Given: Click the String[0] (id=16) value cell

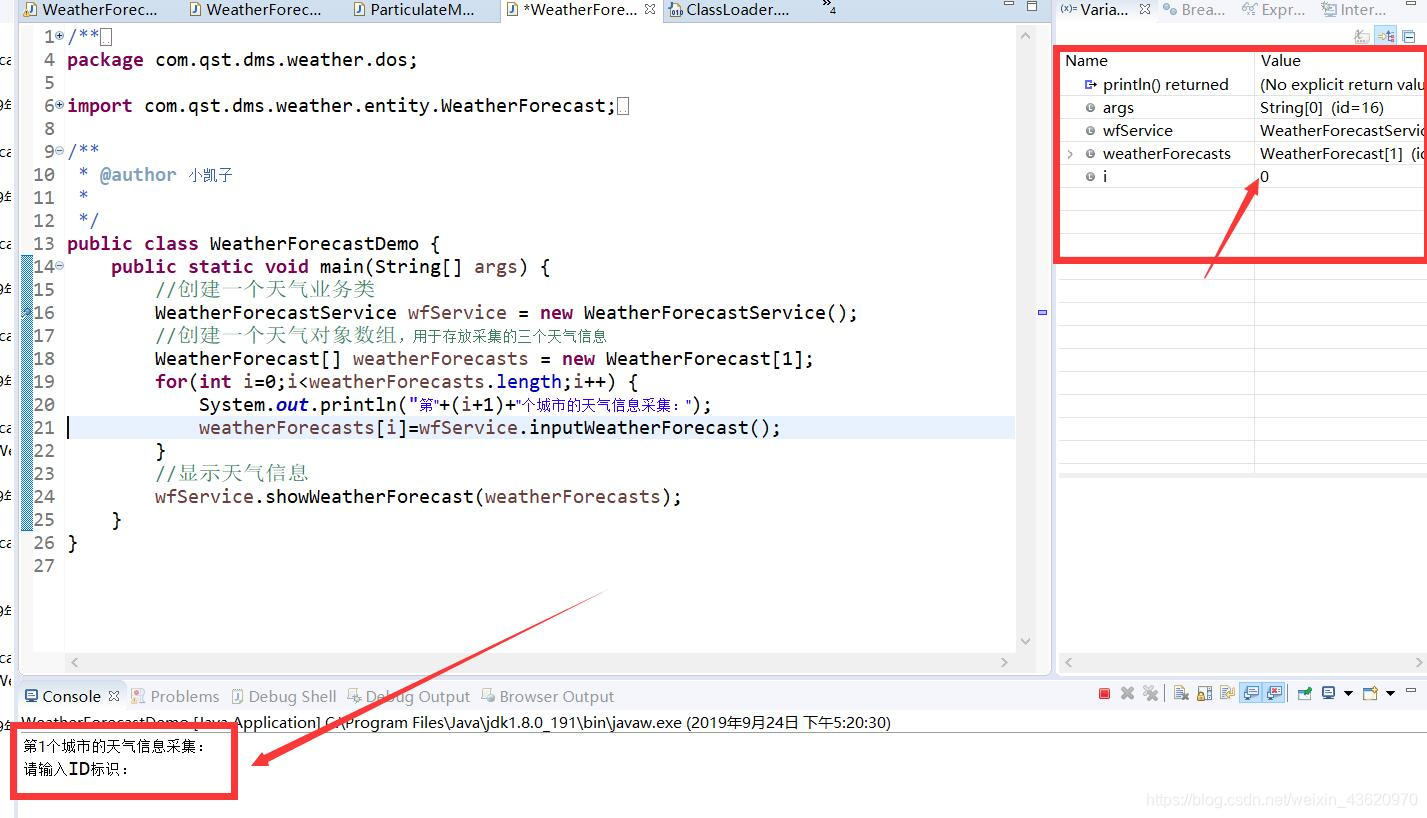Looking at the screenshot, I should 1322,107.
